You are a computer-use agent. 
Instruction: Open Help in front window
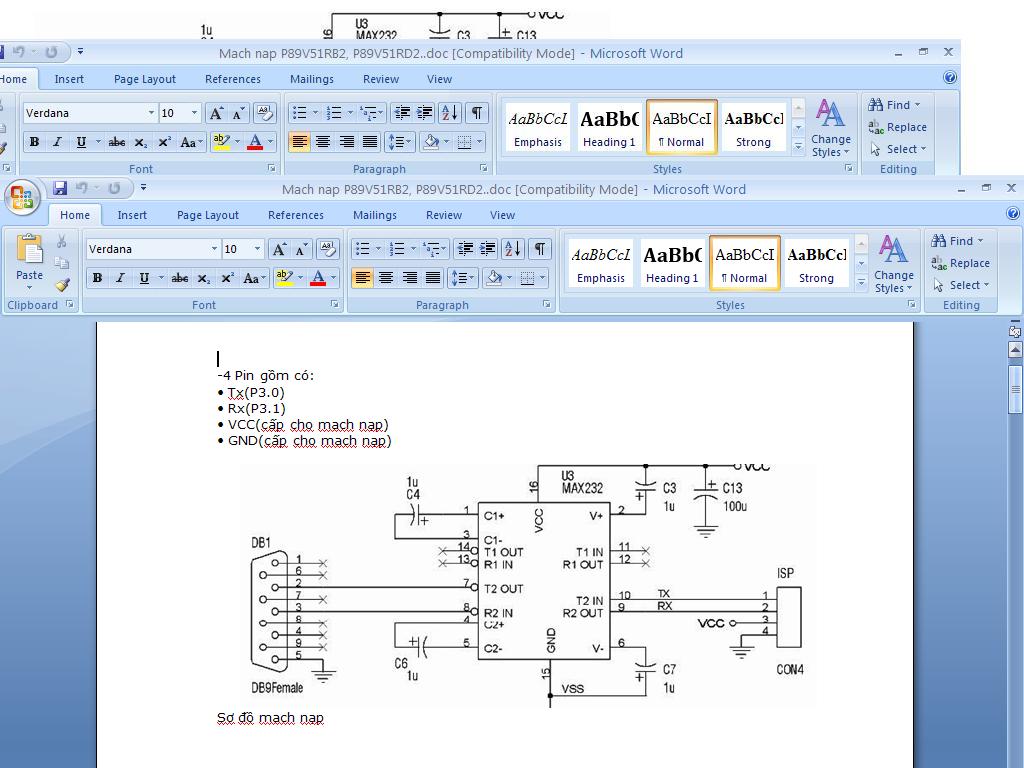point(1013,214)
